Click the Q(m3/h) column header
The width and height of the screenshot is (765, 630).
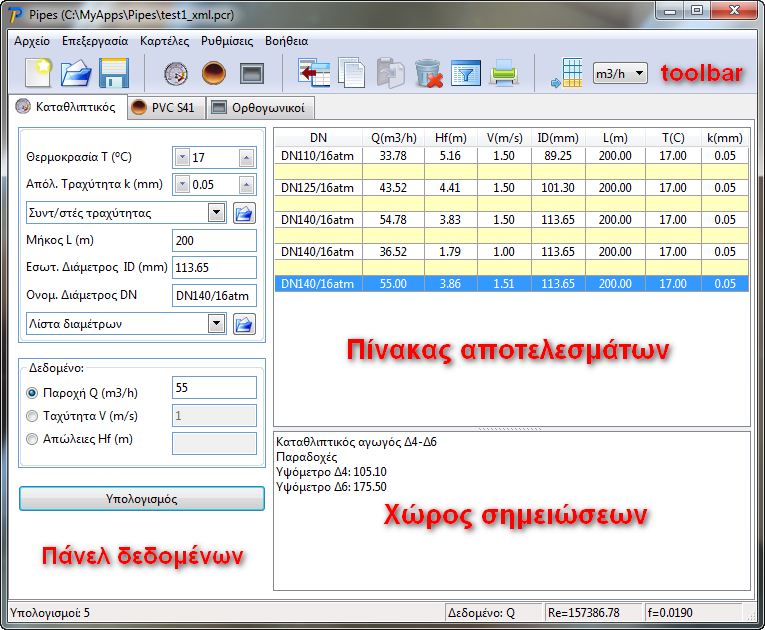click(x=394, y=138)
